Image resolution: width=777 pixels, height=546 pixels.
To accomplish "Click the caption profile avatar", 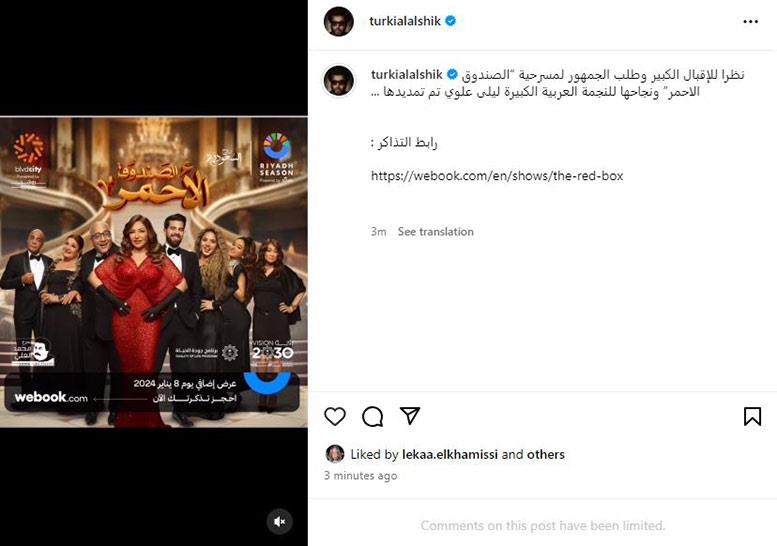I will coord(339,81).
